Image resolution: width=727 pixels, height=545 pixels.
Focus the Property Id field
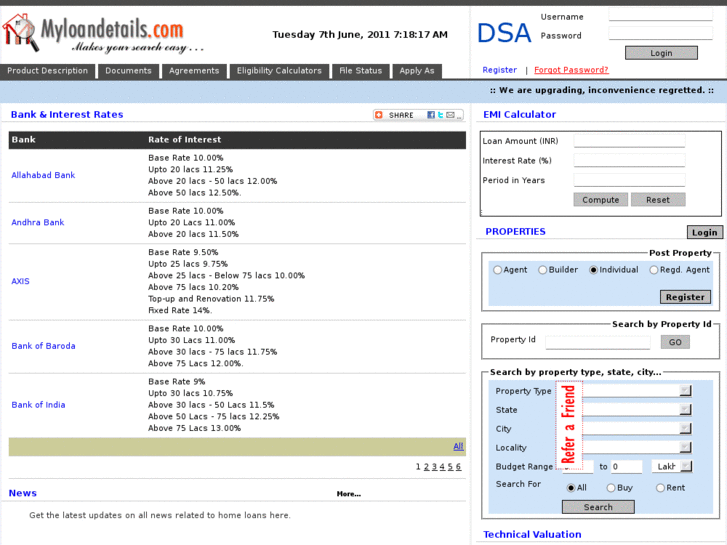coord(598,342)
